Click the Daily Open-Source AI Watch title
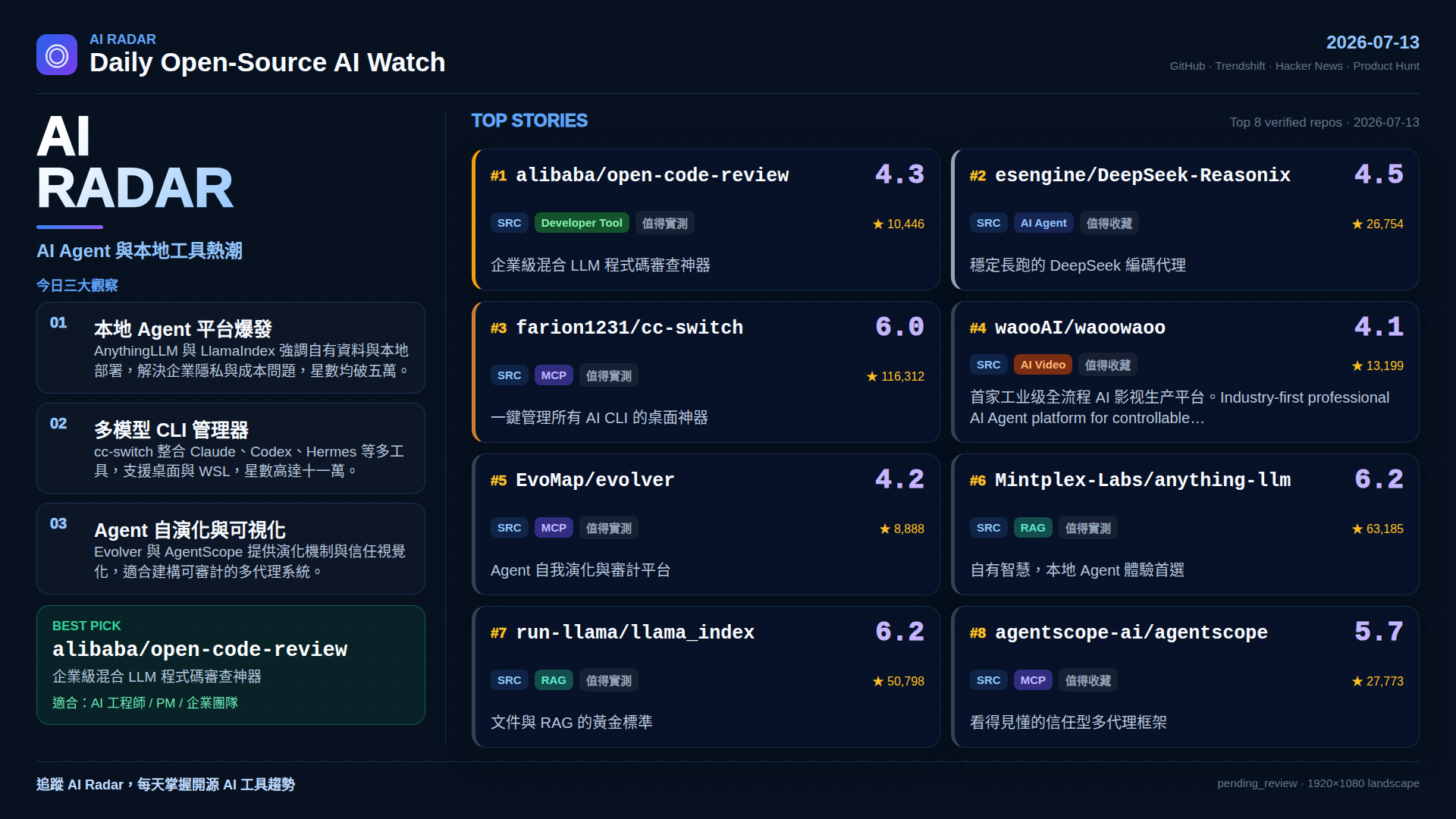Screen dimensions: 1456x819 pyautogui.click(x=267, y=62)
